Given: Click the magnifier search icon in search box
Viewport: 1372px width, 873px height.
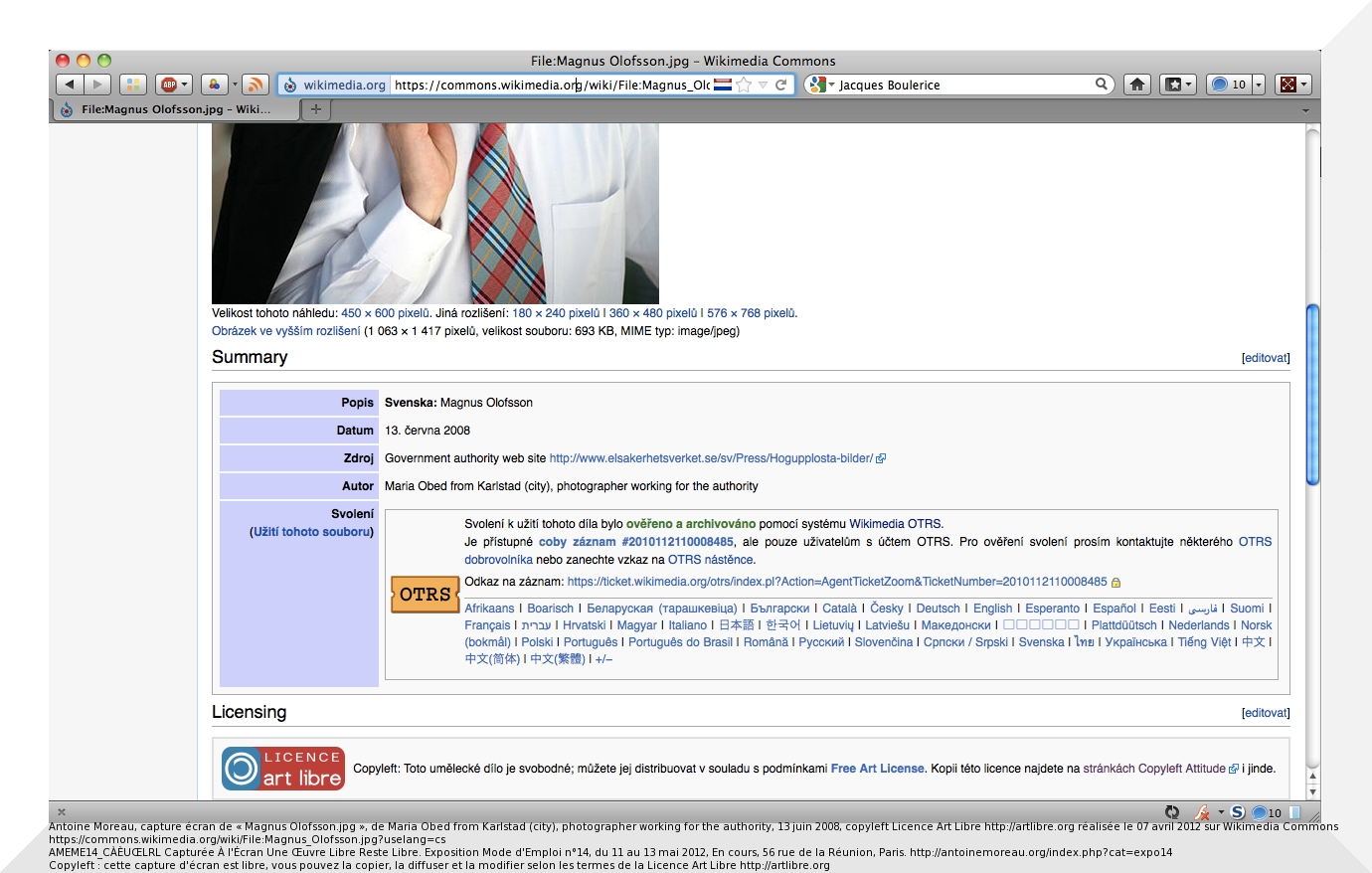Looking at the screenshot, I should [x=1102, y=85].
